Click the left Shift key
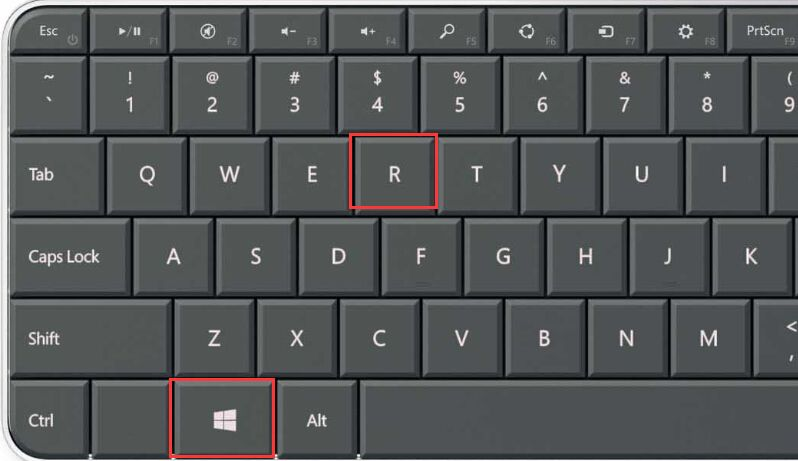Screen dimensions: 798x461 [91, 338]
